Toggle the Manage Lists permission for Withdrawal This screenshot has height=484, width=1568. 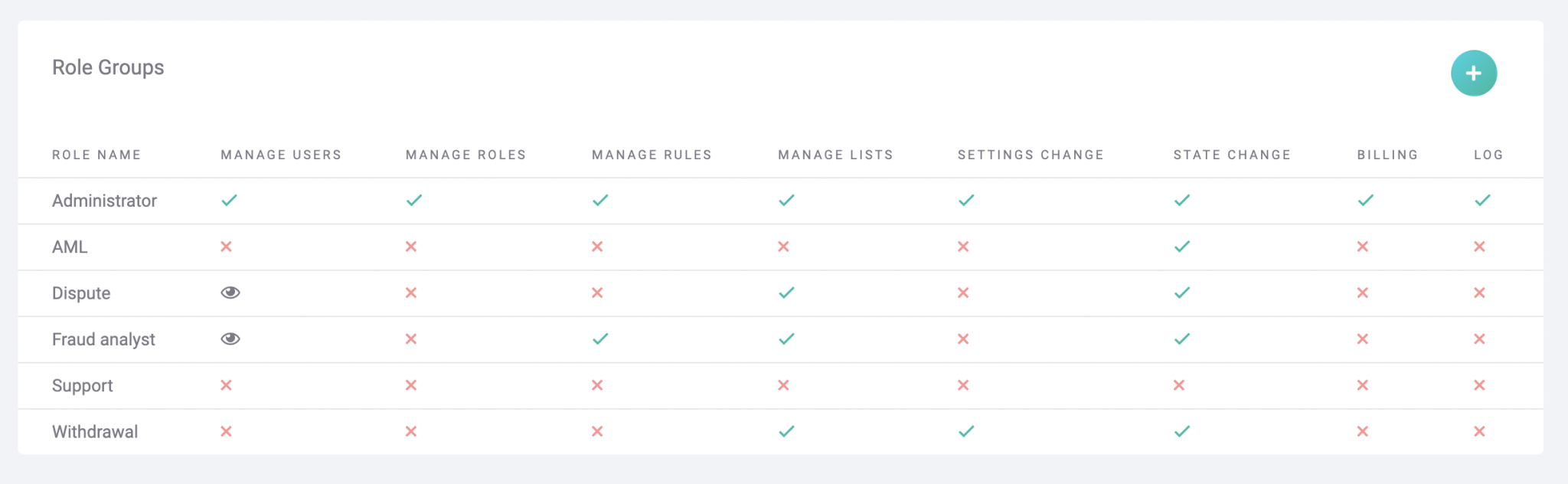point(786,431)
